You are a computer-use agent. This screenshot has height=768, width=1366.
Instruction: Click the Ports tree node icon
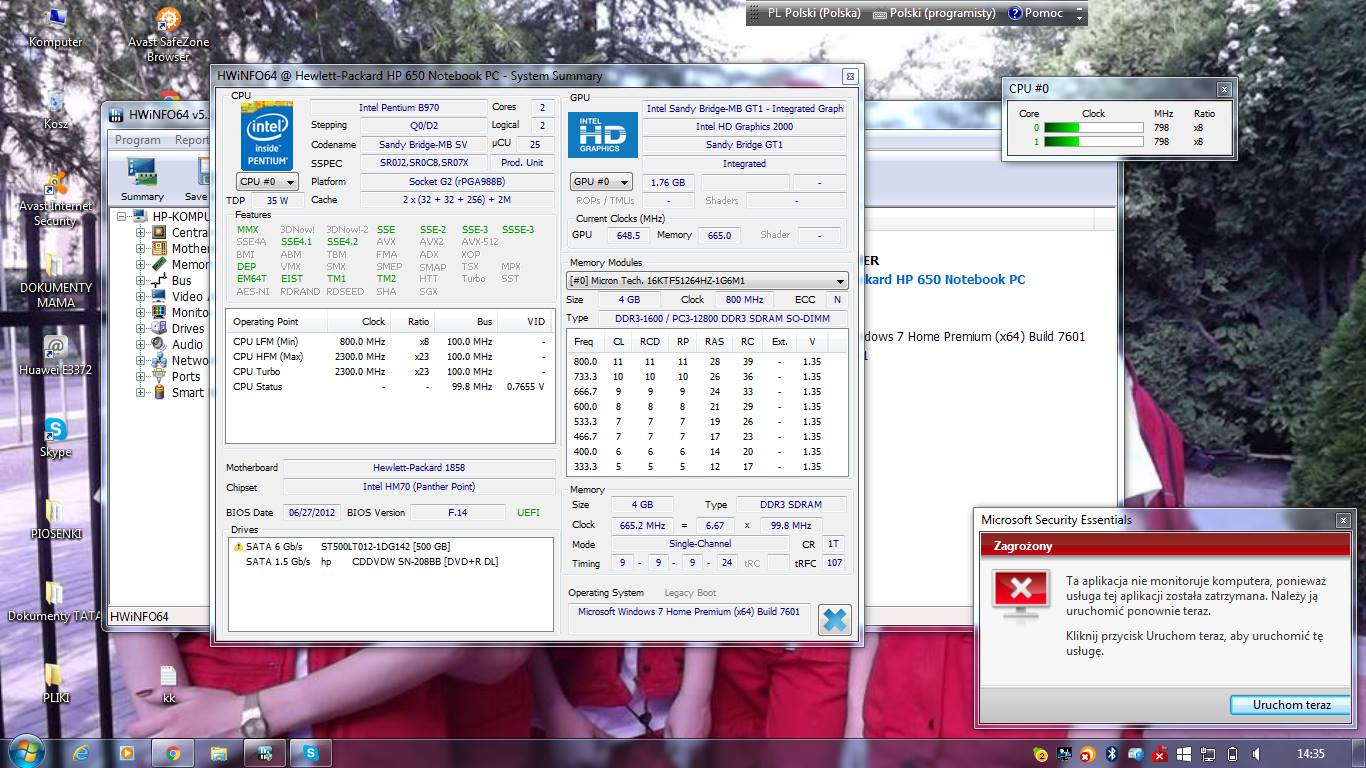coord(159,376)
